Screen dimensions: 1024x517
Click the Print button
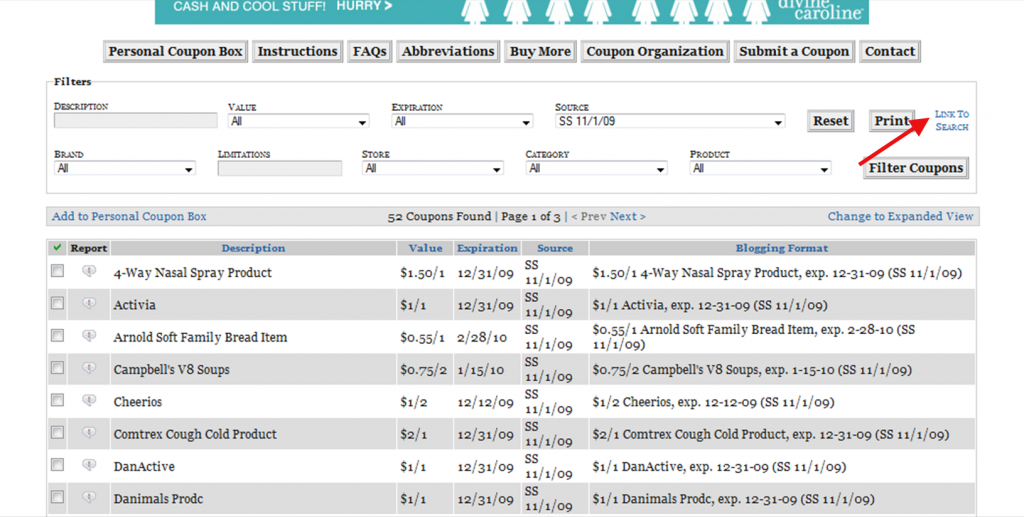click(892, 121)
